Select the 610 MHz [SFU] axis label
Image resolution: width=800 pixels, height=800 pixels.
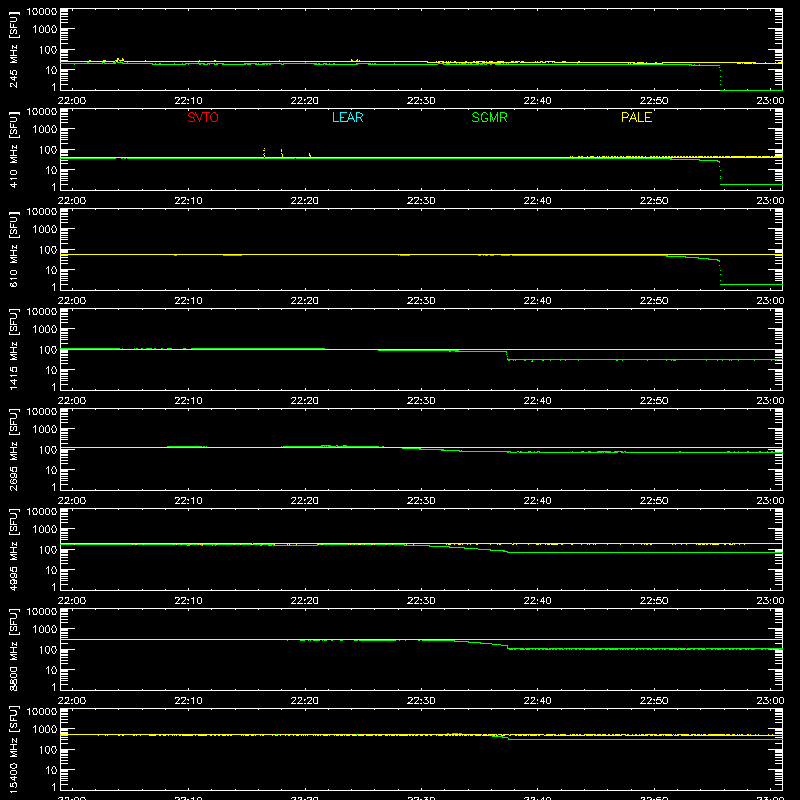coord(13,251)
